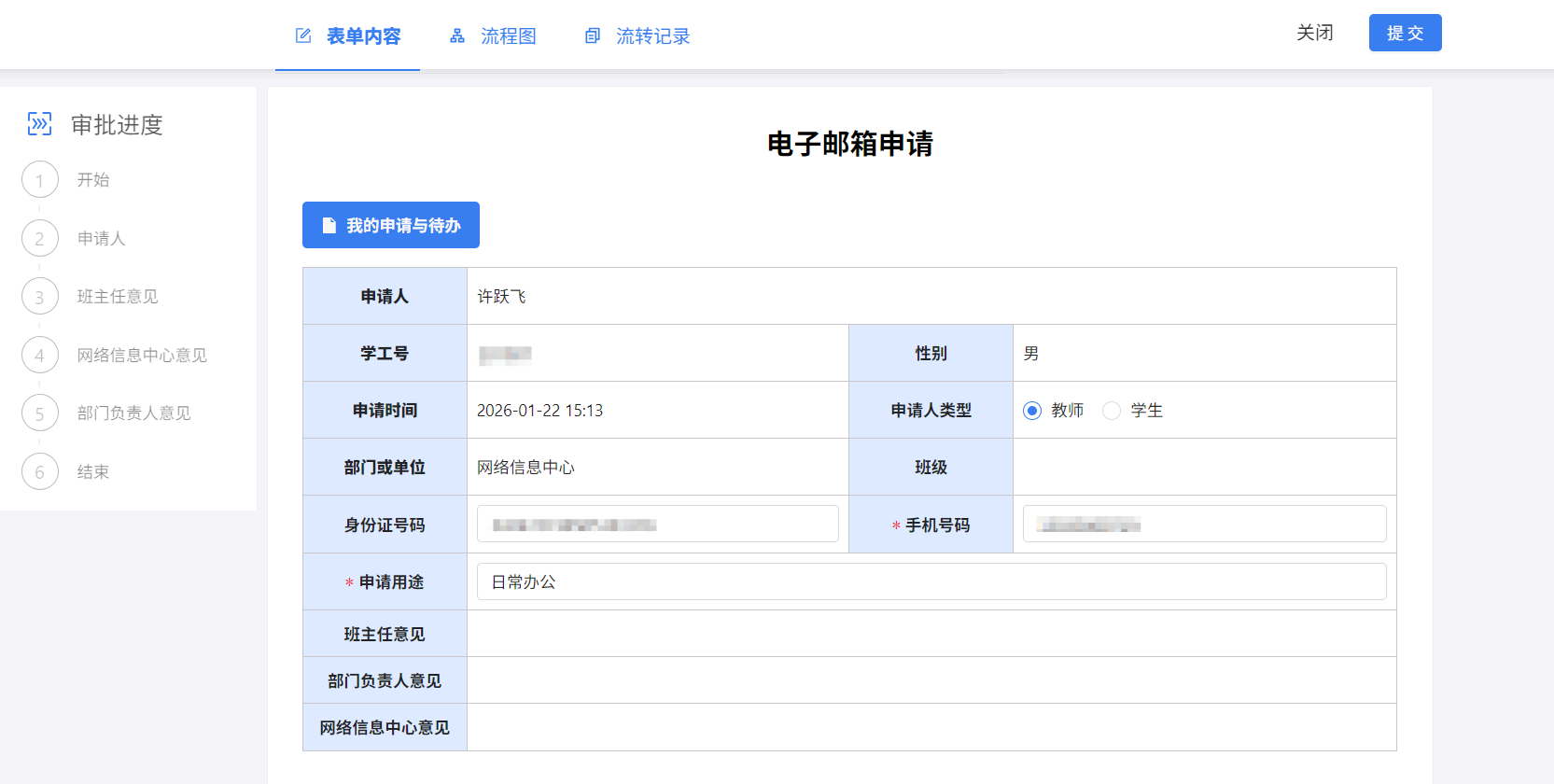
Task: Select the 部门负责人意见 step label
Action: click(x=133, y=413)
